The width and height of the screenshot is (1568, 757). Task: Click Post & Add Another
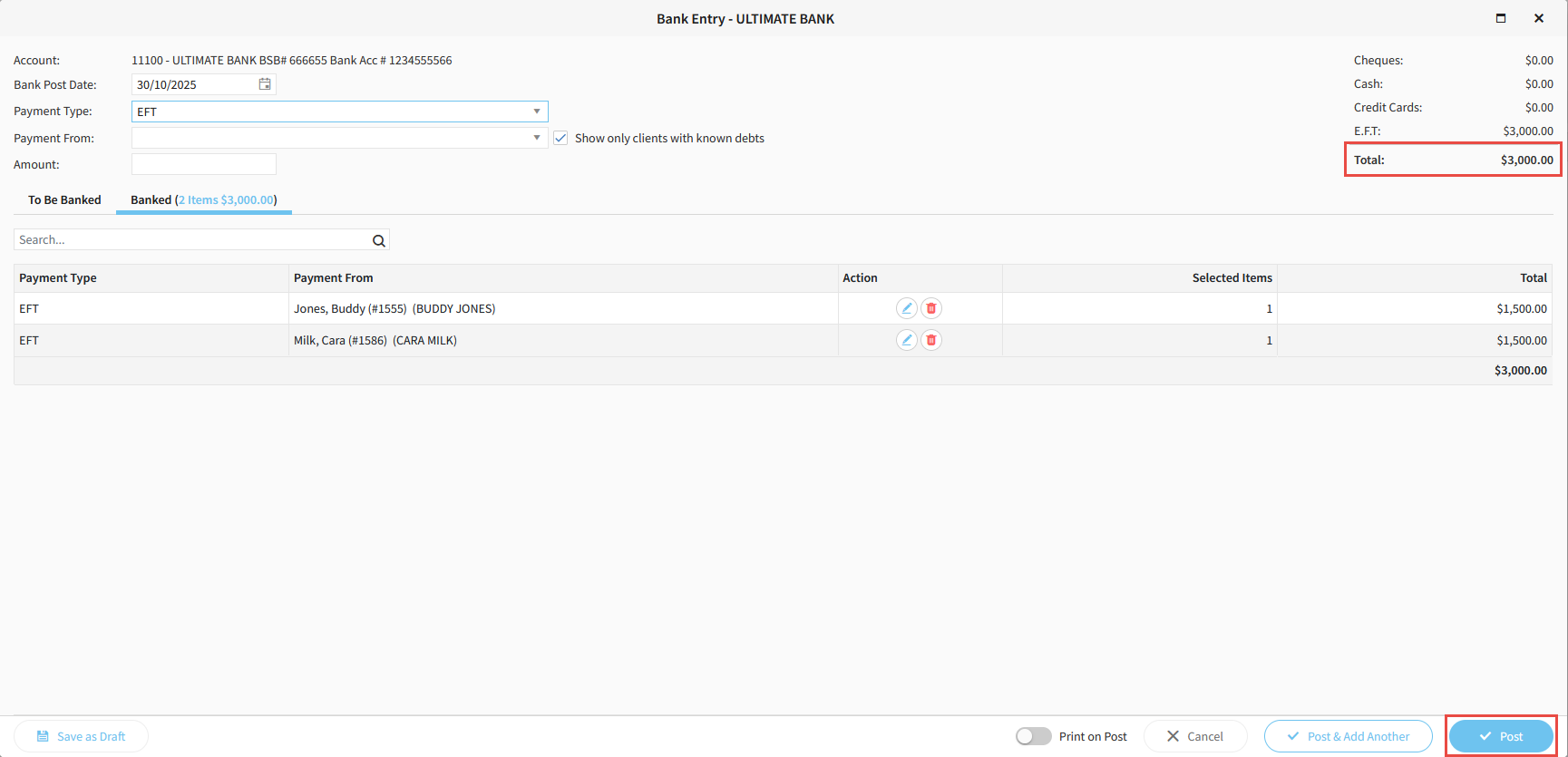point(1348,736)
